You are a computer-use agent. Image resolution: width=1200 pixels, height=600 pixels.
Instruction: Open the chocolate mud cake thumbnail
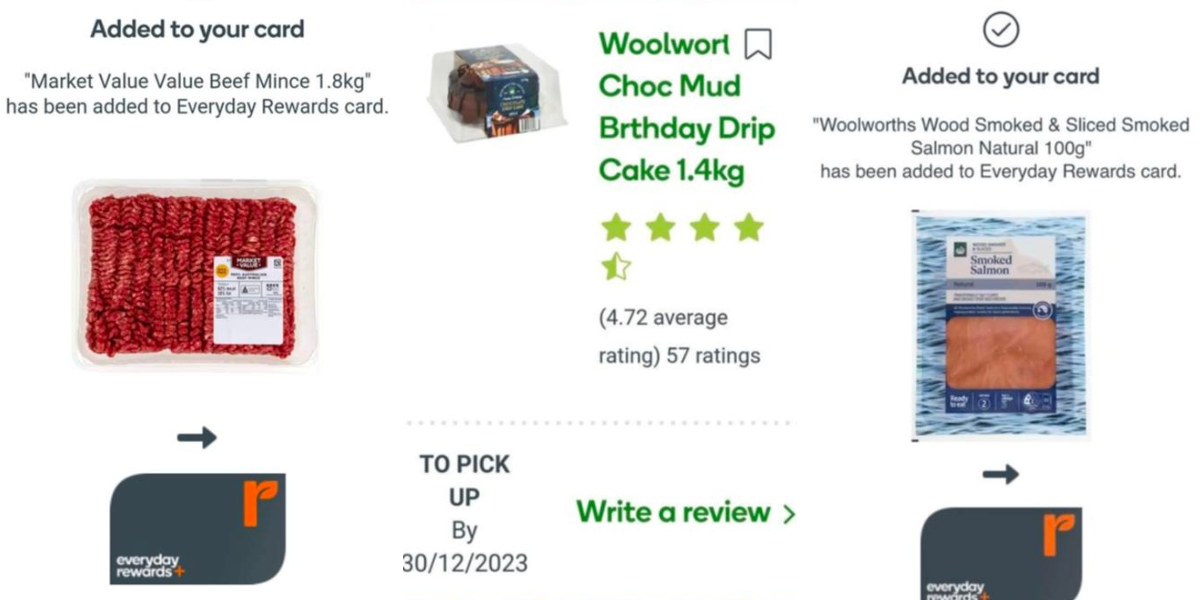tap(496, 94)
